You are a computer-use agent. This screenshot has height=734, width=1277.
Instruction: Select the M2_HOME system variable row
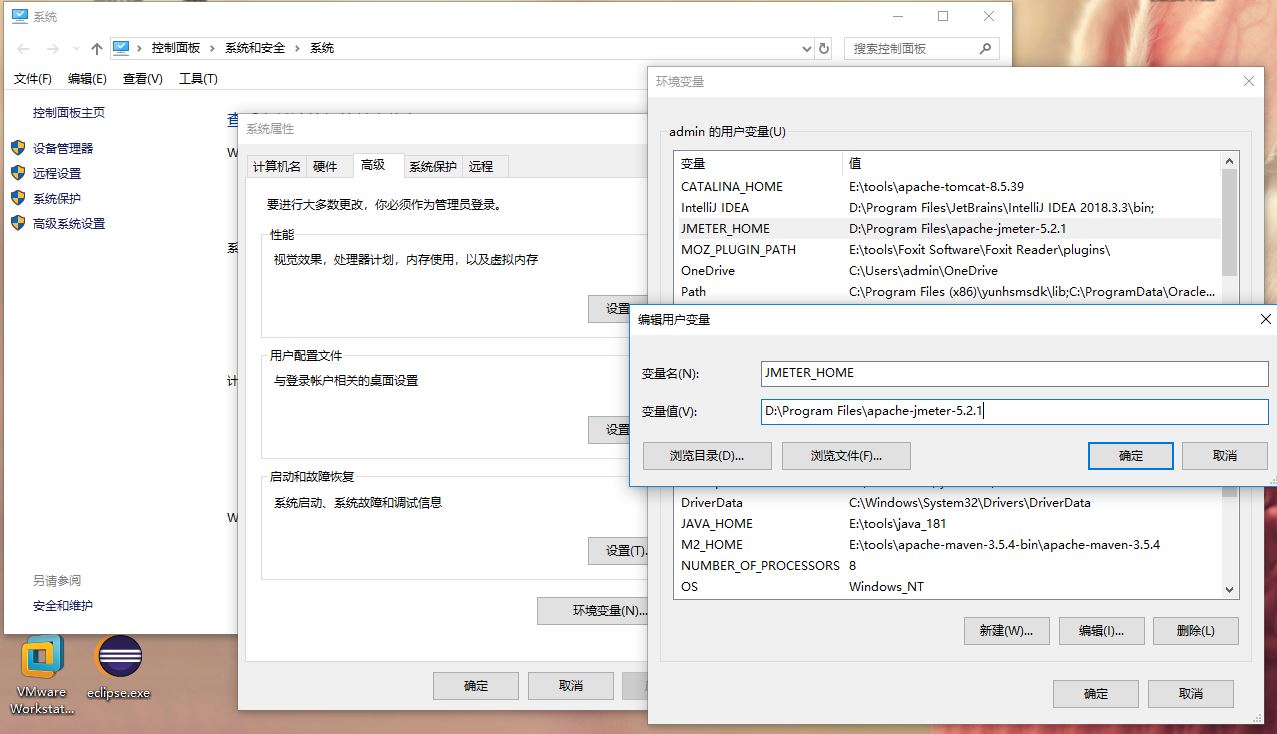pos(948,544)
